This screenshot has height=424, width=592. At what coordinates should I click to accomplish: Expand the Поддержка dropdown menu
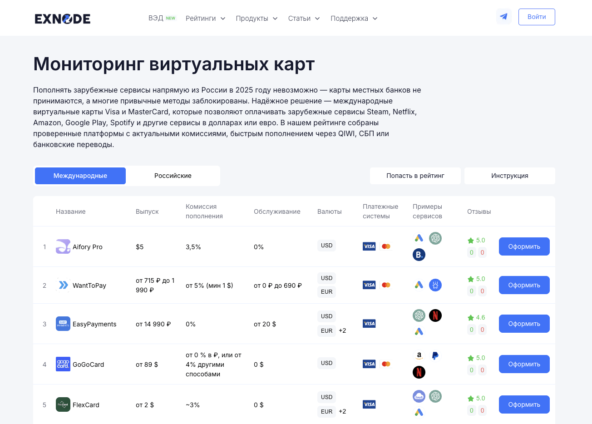tap(354, 18)
